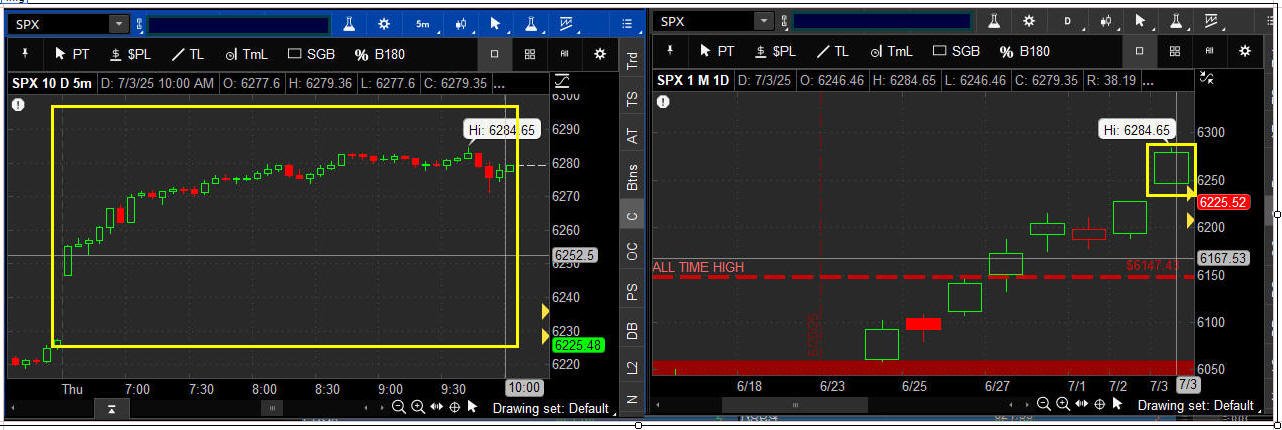
Task: Open the 5m timeframe dropdown
Action: pyautogui.click(x=423, y=23)
